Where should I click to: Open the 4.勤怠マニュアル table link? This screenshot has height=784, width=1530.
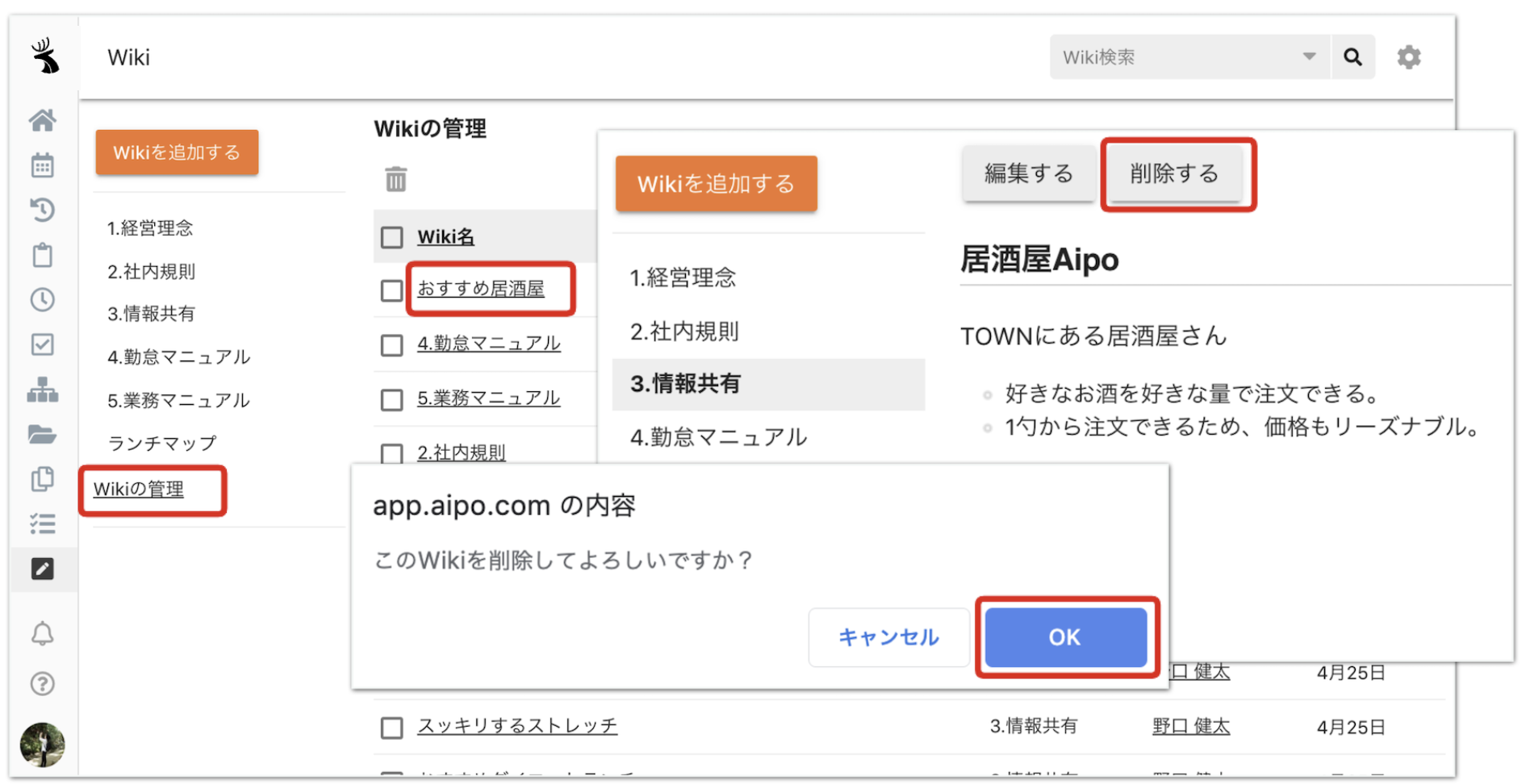click(x=488, y=344)
